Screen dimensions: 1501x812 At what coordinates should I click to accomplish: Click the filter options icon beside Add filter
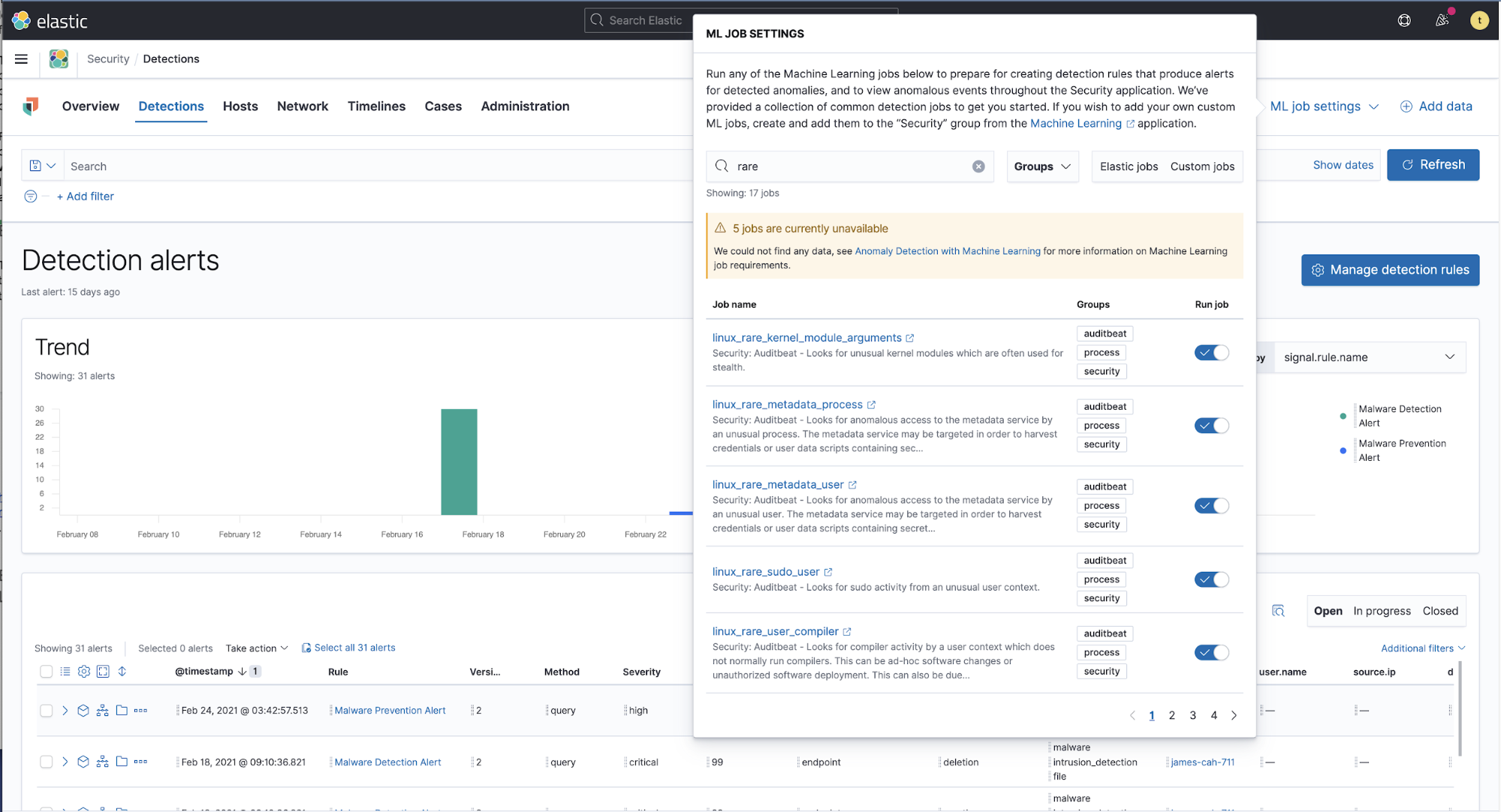(x=30, y=197)
